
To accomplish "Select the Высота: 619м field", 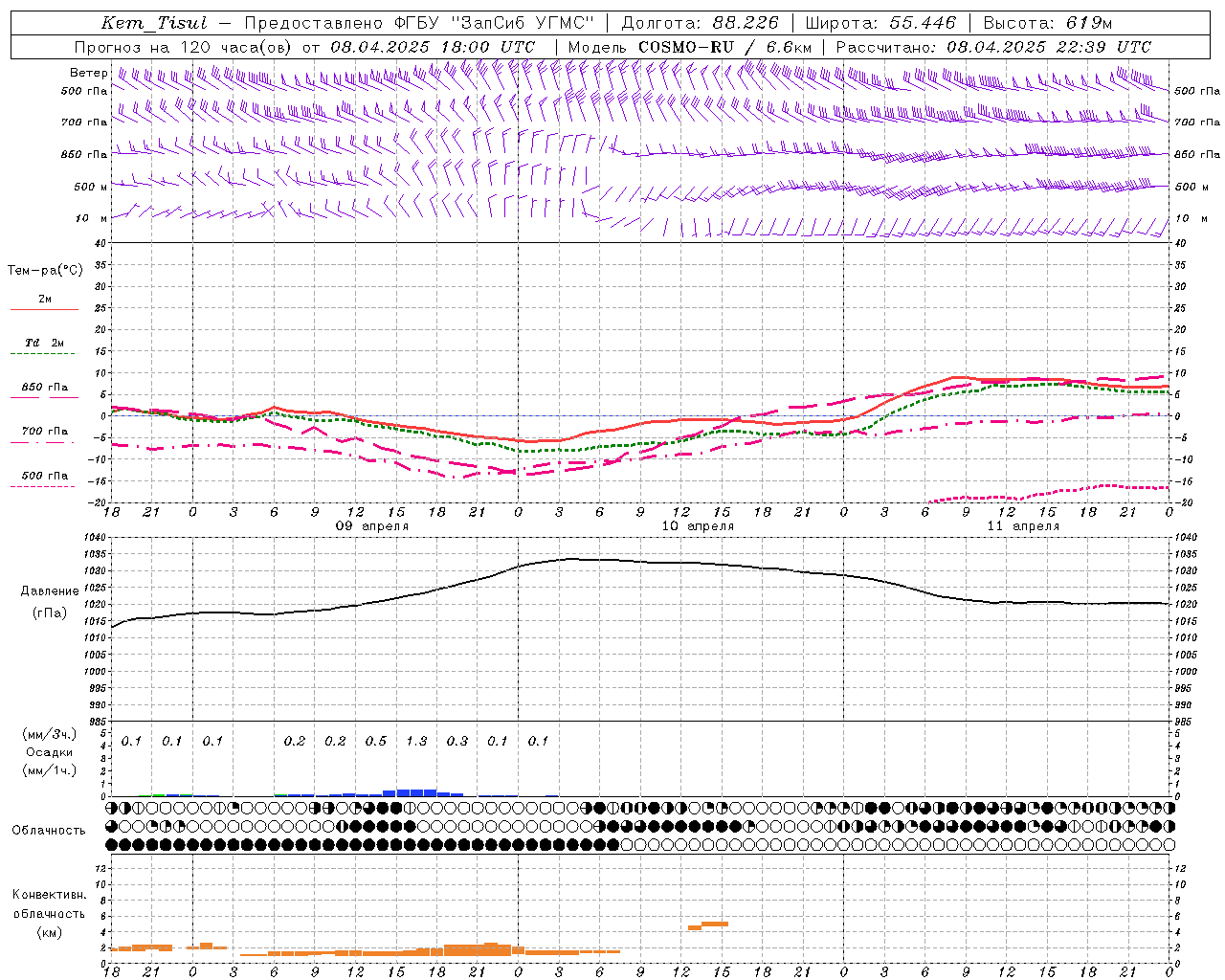I will click(1048, 23).
